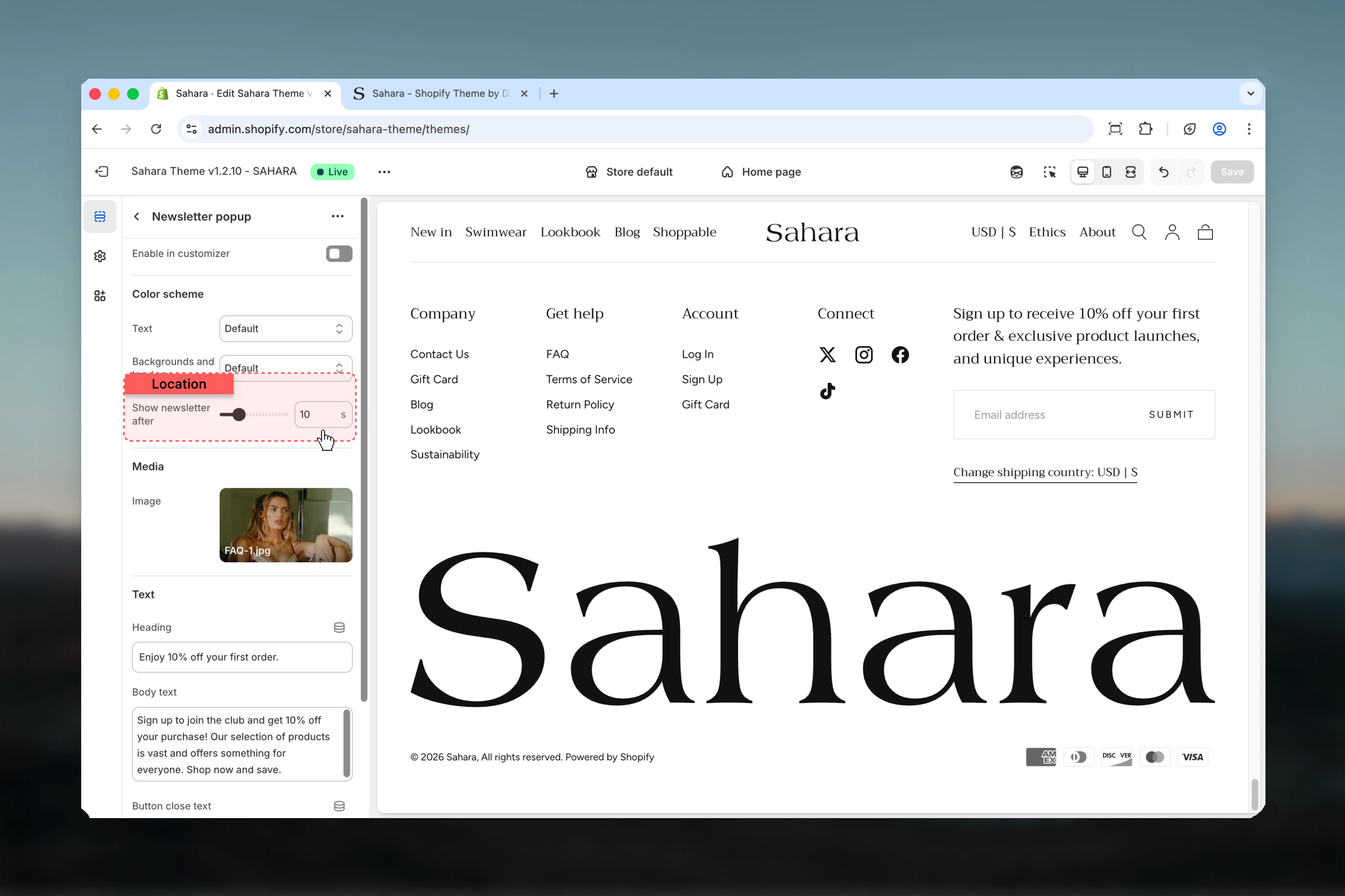Open Theme settings gear icon
The height and width of the screenshot is (896, 1345).
click(100, 256)
